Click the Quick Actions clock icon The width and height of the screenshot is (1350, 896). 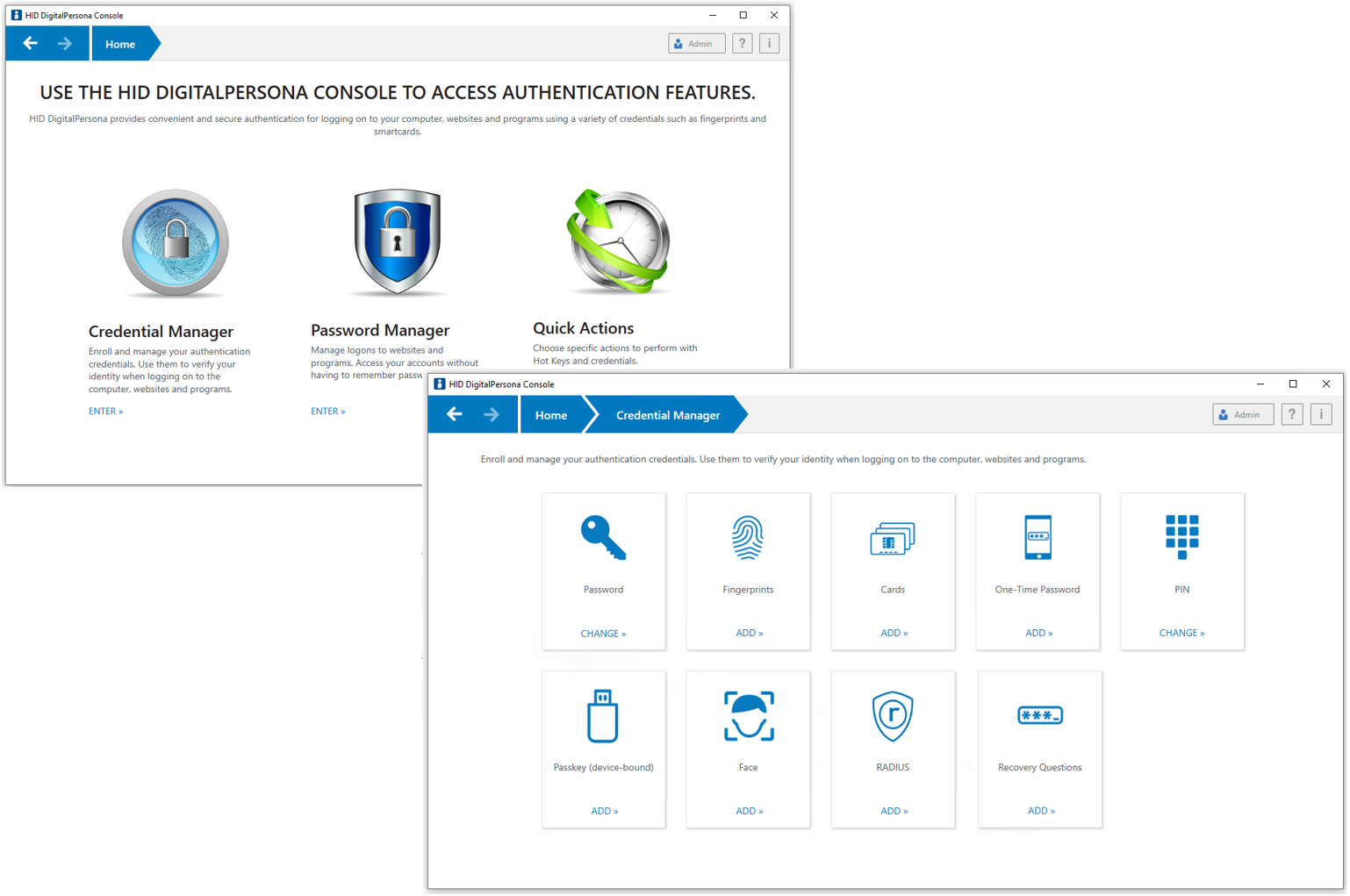619,241
